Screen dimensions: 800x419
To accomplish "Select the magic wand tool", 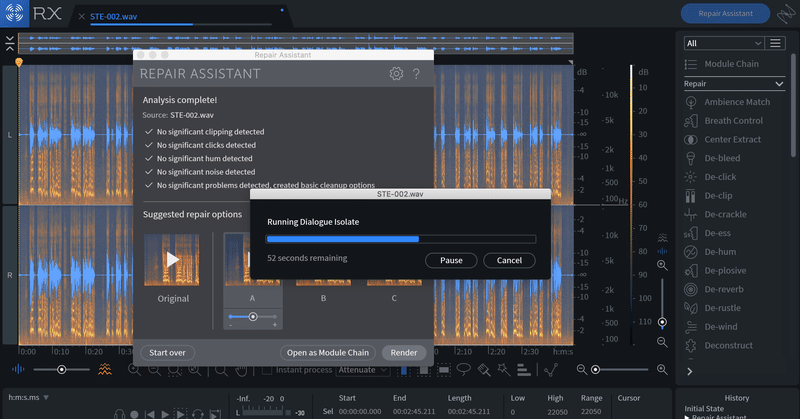I will tap(504, 369).
